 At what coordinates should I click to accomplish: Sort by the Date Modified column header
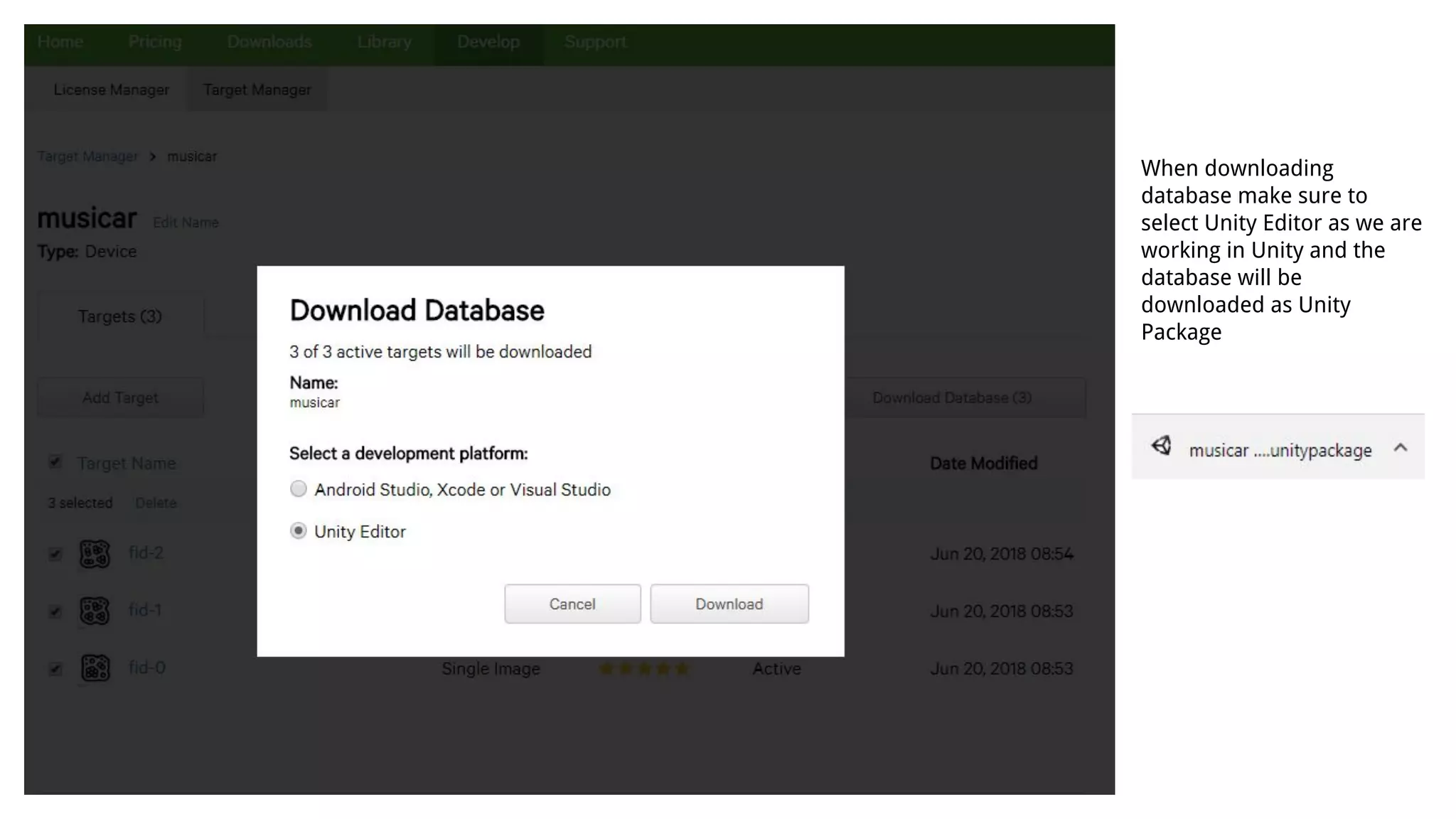pos(984,464)
